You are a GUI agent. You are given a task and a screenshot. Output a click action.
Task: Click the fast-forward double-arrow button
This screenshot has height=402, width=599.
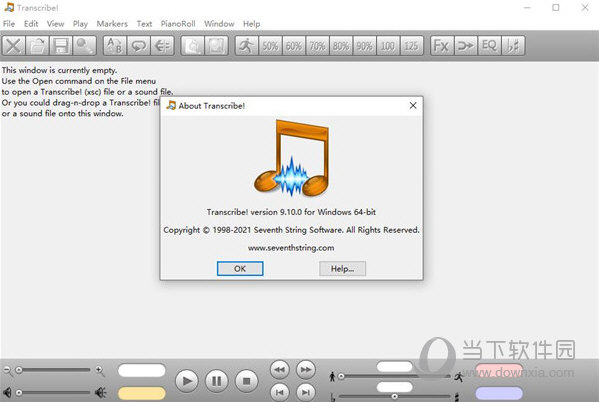(x=306, y=370)
